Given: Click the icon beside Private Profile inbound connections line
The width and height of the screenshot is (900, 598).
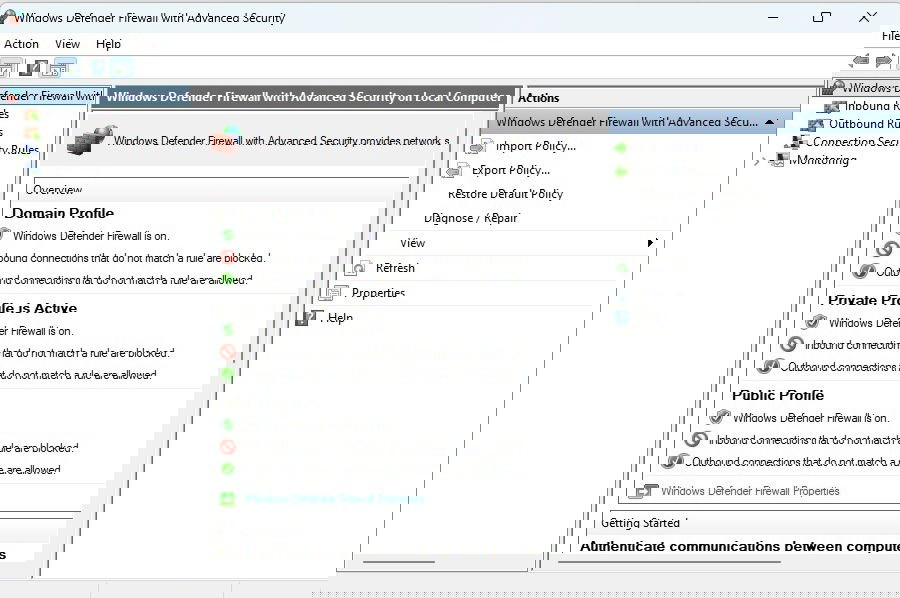Looking at the screenshot, I should coord(792,344).
